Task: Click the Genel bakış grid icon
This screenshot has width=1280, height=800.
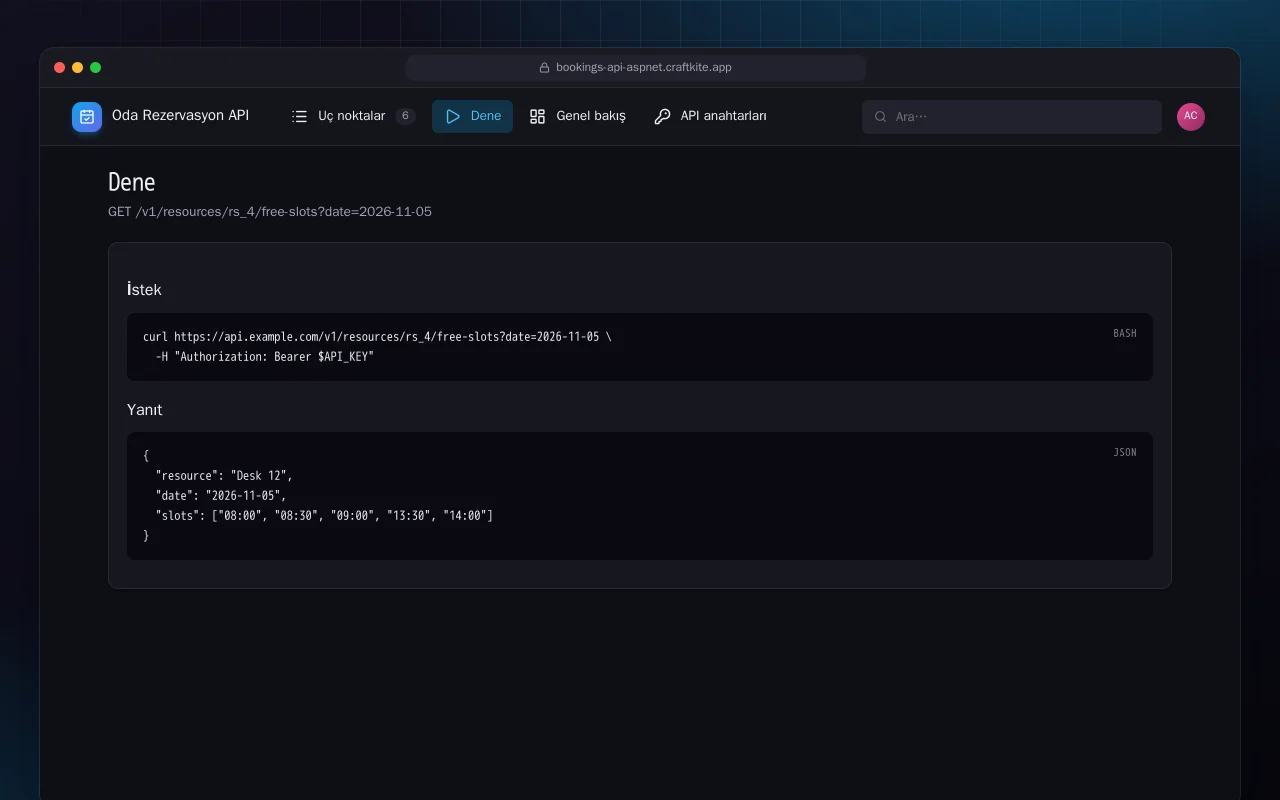Action: coord(538,116)
